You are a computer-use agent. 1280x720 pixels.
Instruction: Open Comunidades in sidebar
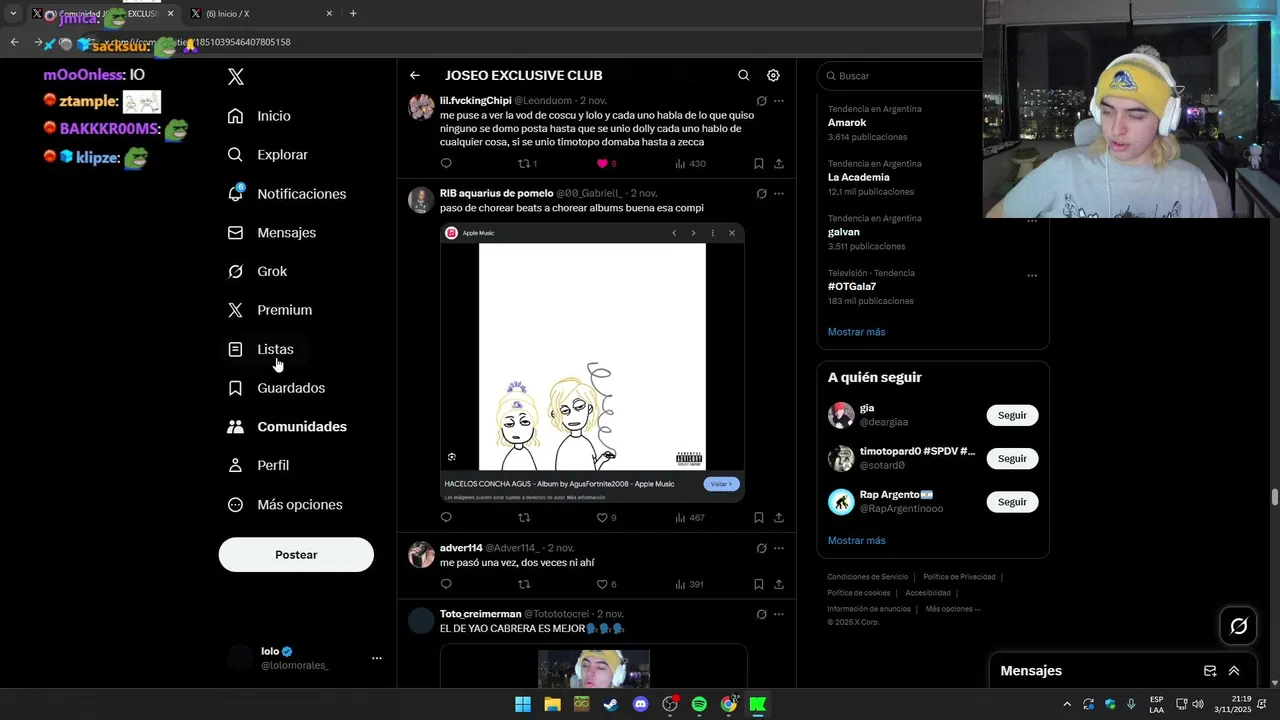click(x=287, y=427)
